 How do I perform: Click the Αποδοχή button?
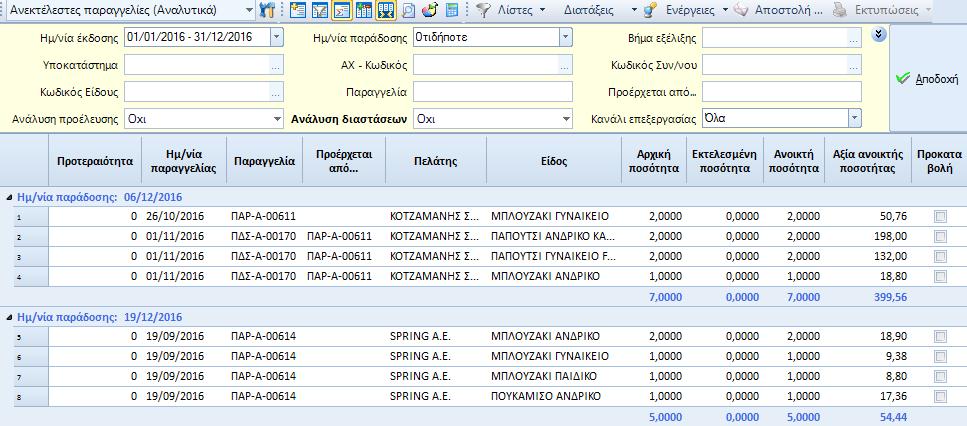928,78
